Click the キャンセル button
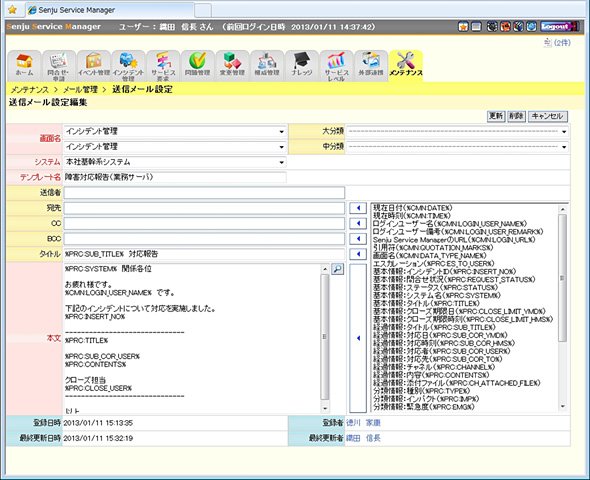Viewport: 590px width, 480px height. tap(547, 116)
